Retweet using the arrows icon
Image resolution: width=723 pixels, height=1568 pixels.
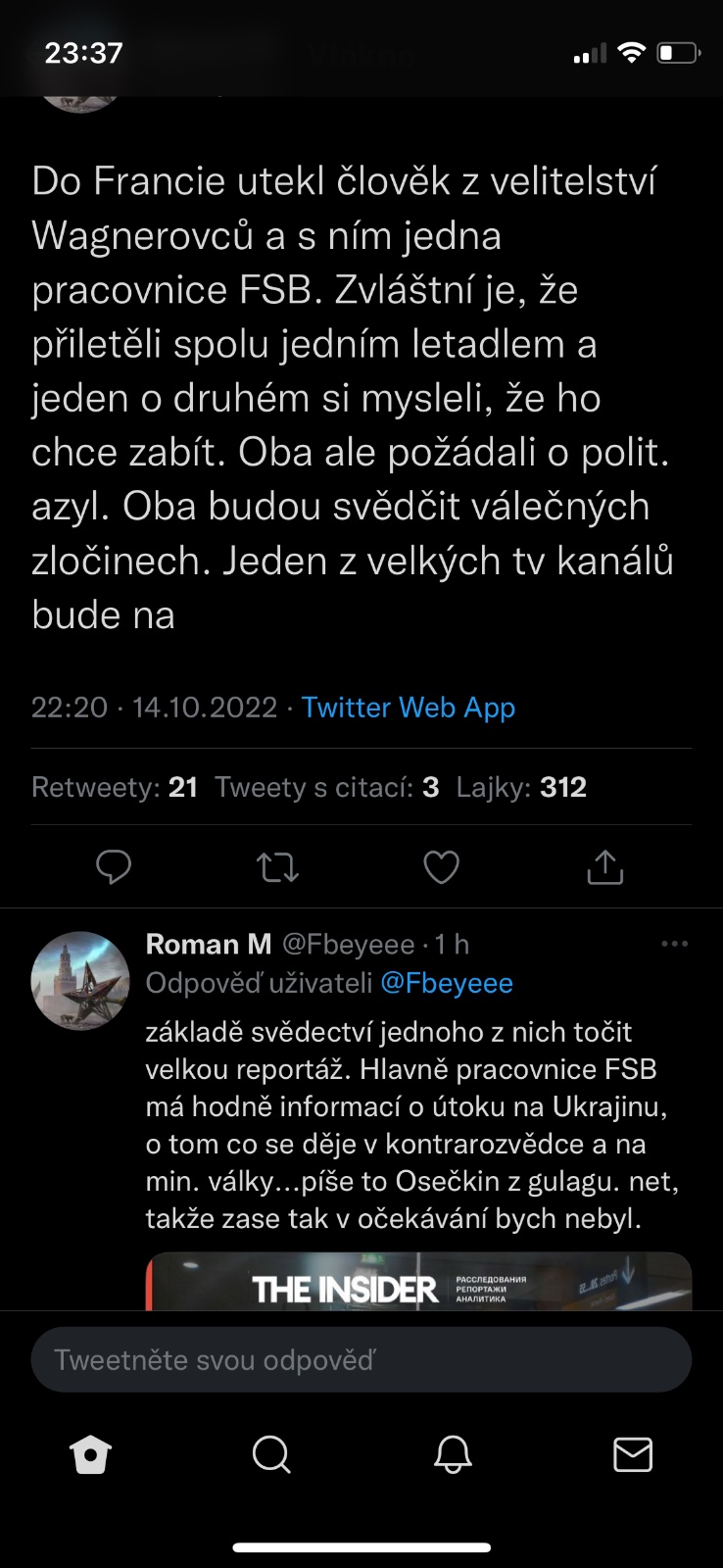(277, 867)
